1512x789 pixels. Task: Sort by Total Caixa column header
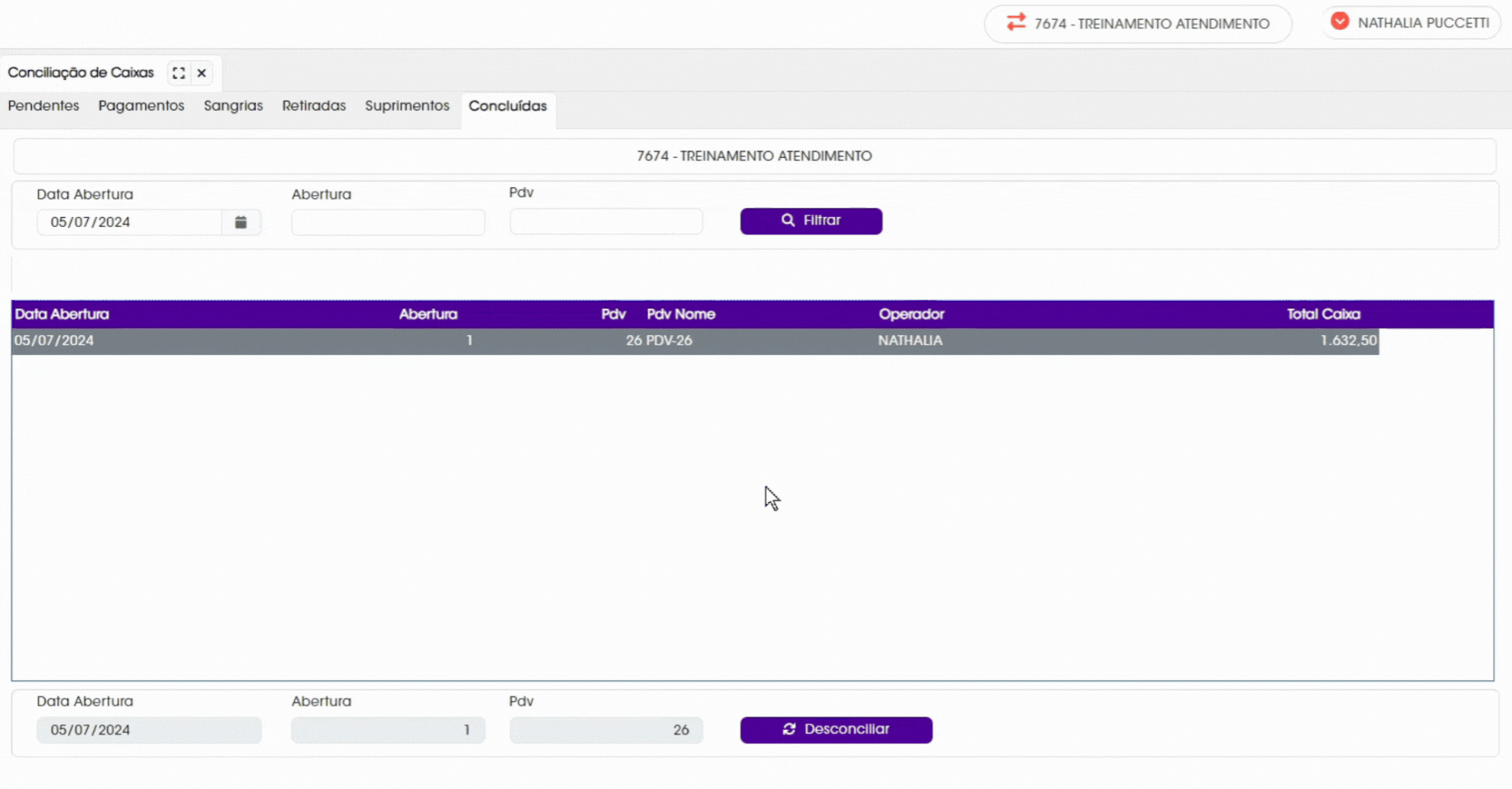[1323, 315]
